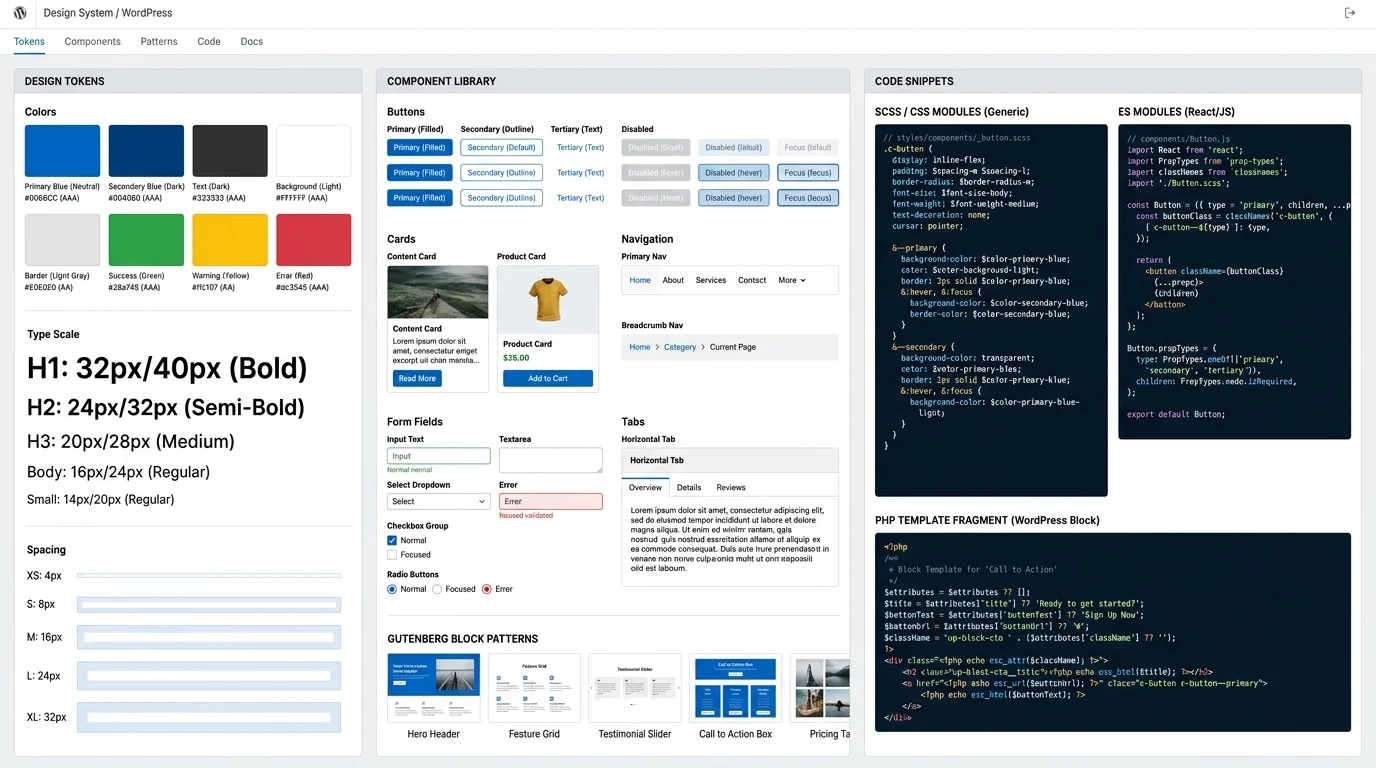Open the Reviews horizontal tab
Screen dimensions: 1376x768
[731, 487]
